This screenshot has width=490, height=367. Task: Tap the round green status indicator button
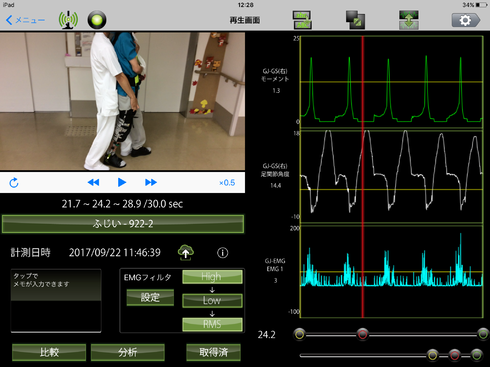point(97,20)
